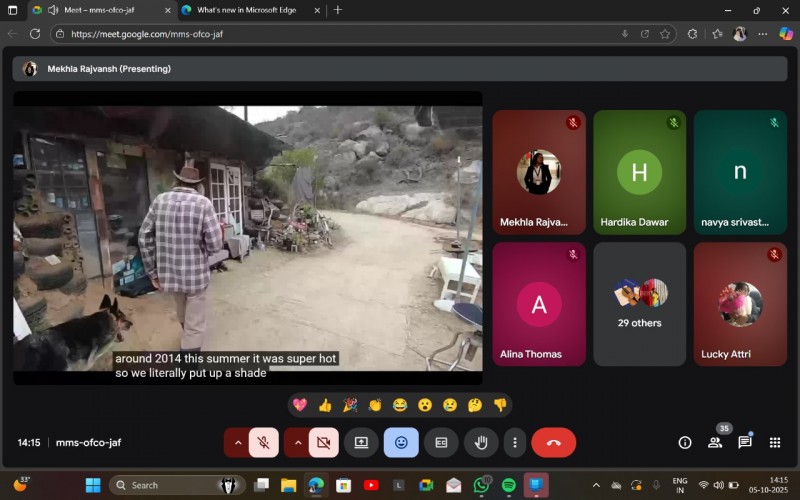Open the activities grid icon
This screenshot has height=500, width=800.
tap(775, 442)
